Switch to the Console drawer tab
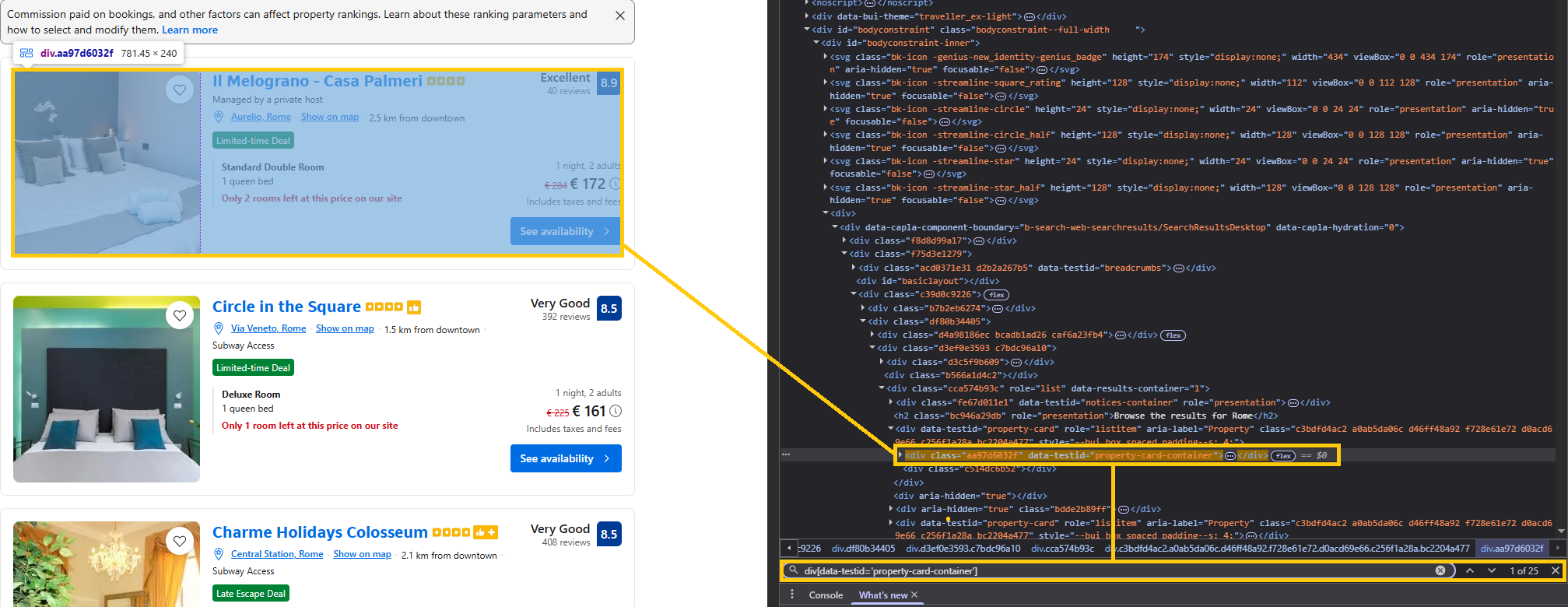This screenshot has width=1568, height=607. point(826,595)
